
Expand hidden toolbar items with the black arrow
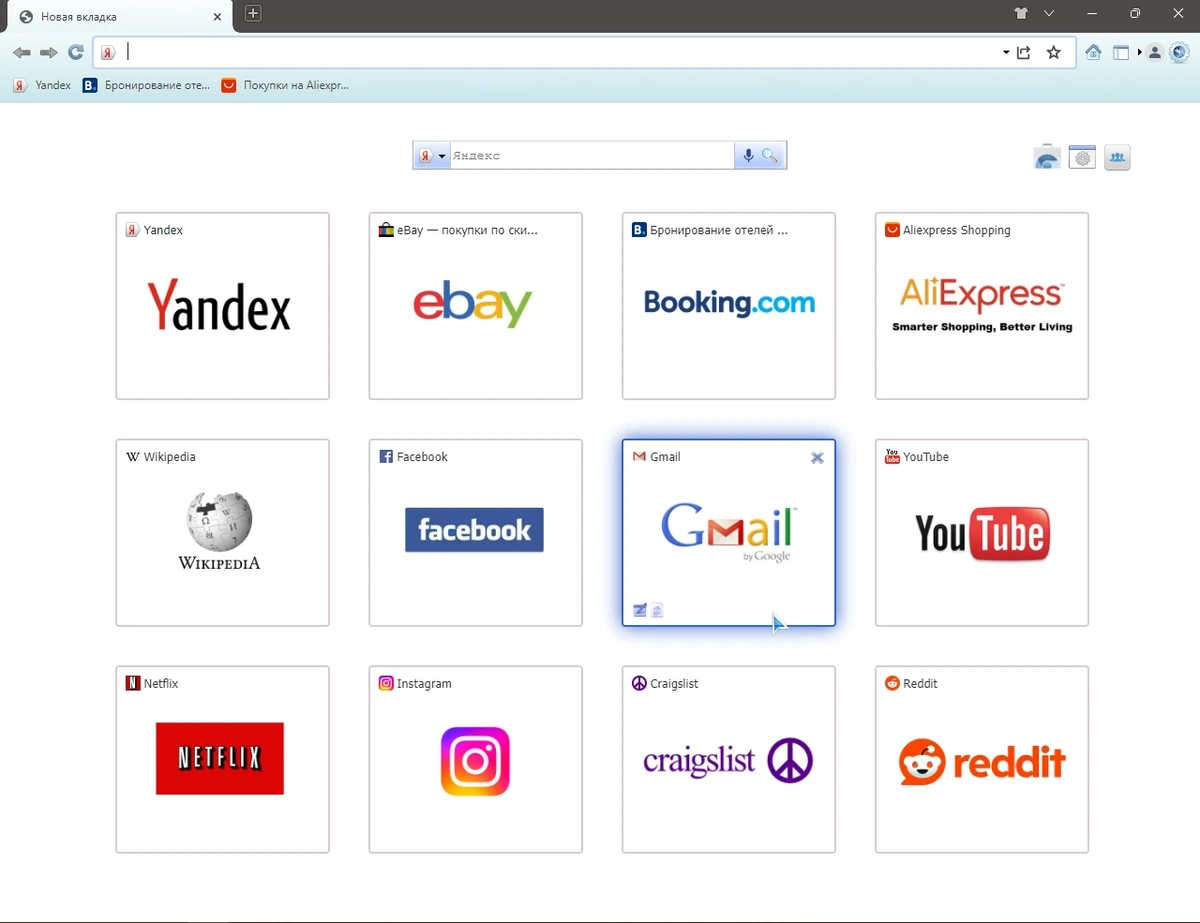(x=1139, y=52)
